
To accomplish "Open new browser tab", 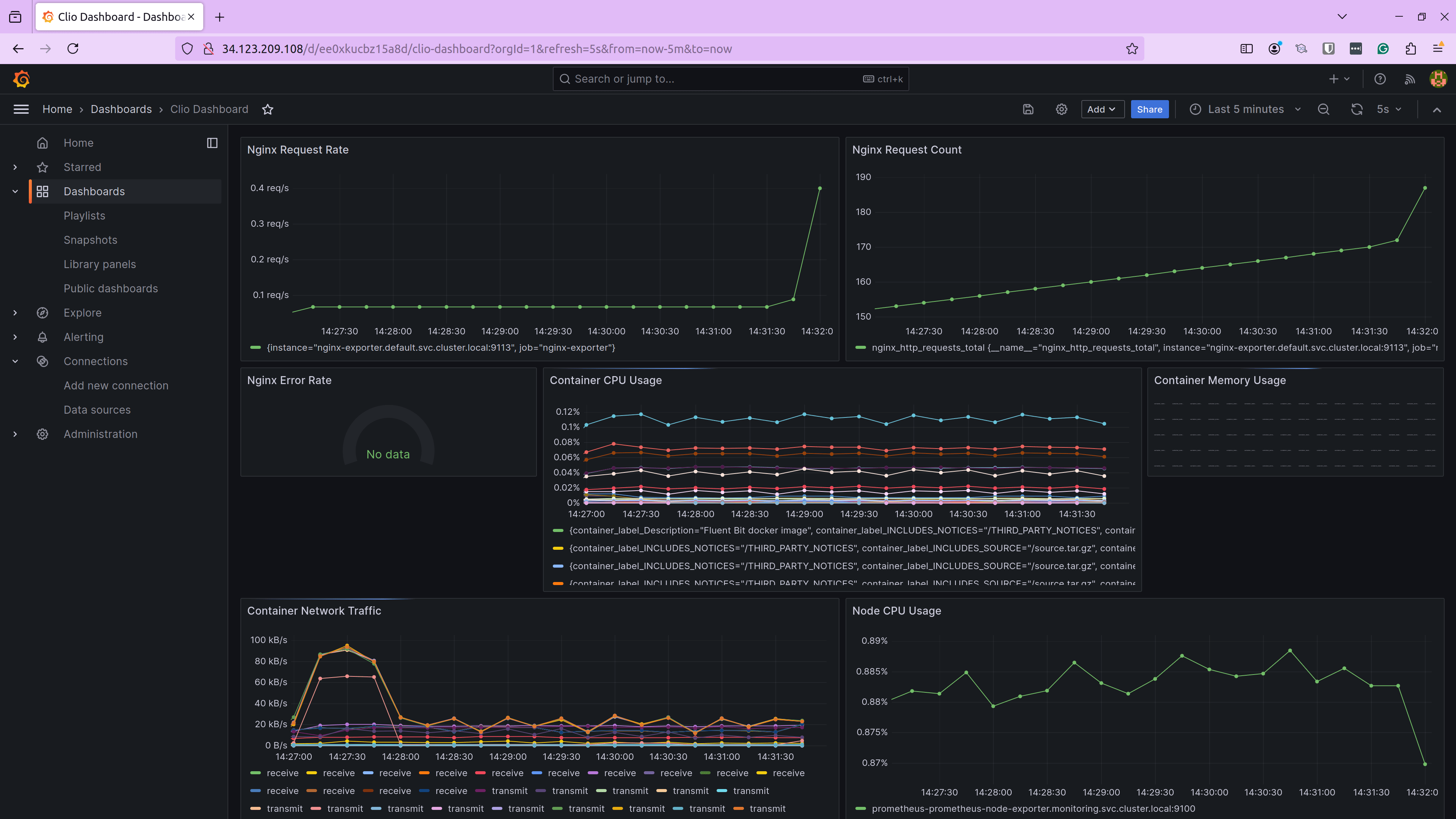I will click(220, 17).
